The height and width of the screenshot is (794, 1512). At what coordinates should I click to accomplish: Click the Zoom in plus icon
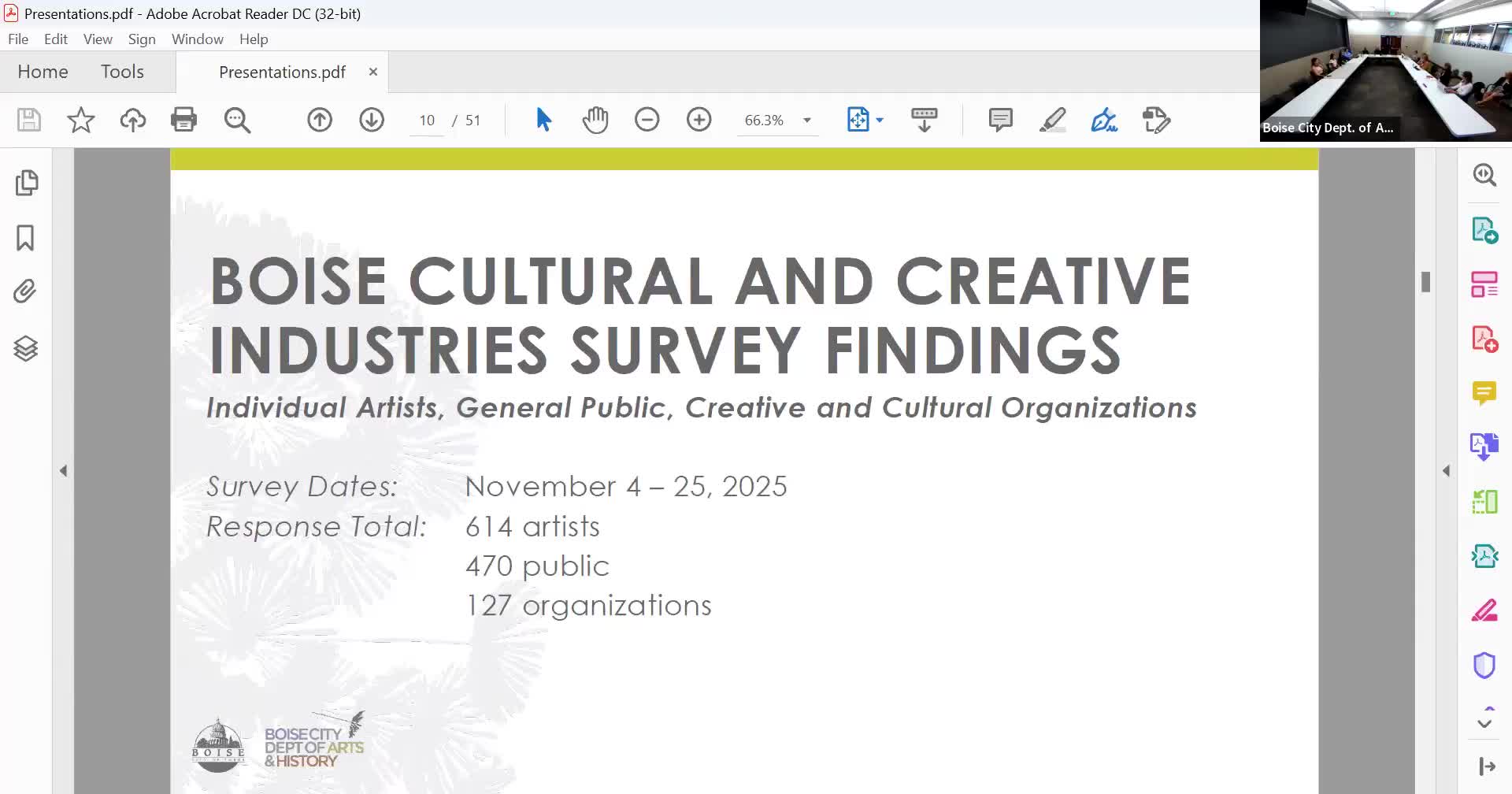pos(699,120)
